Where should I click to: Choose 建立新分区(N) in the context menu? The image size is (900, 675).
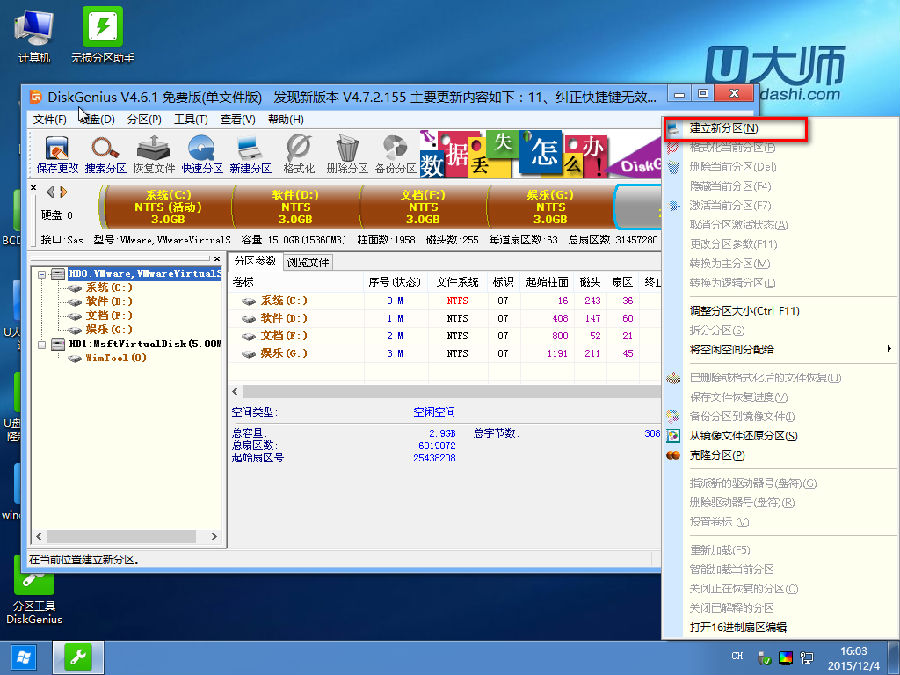[735, 129]
